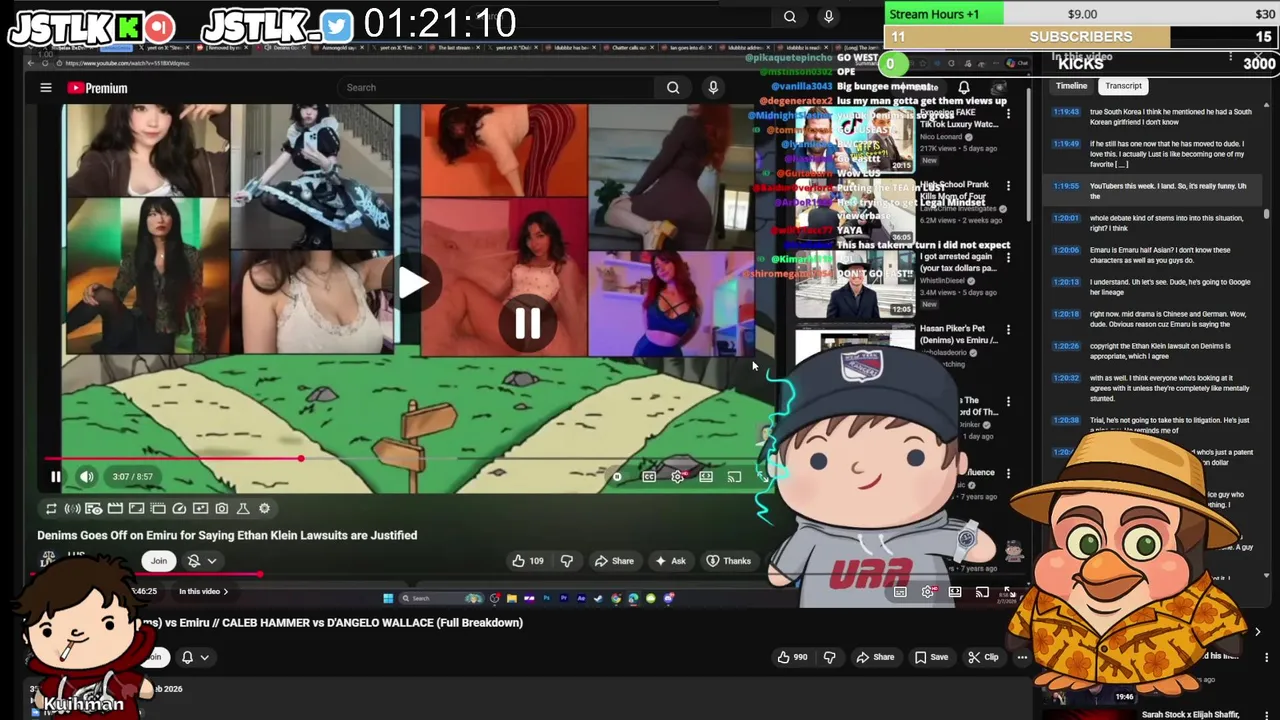Toggle closed captions CC button
The image size is (1280, 720).
(x=649, y=477)
